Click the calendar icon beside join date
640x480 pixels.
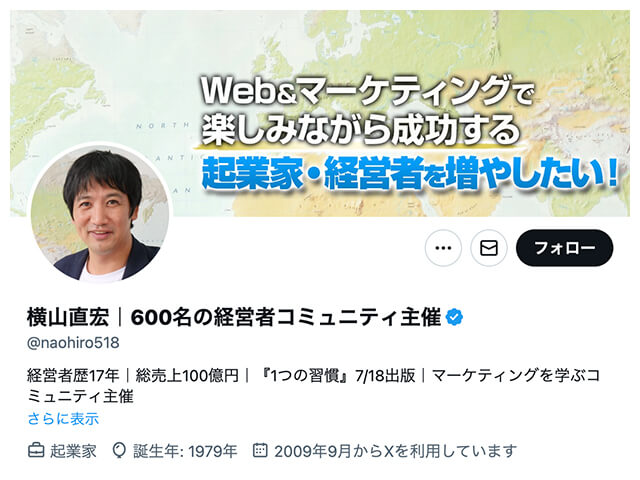(260, 450)
